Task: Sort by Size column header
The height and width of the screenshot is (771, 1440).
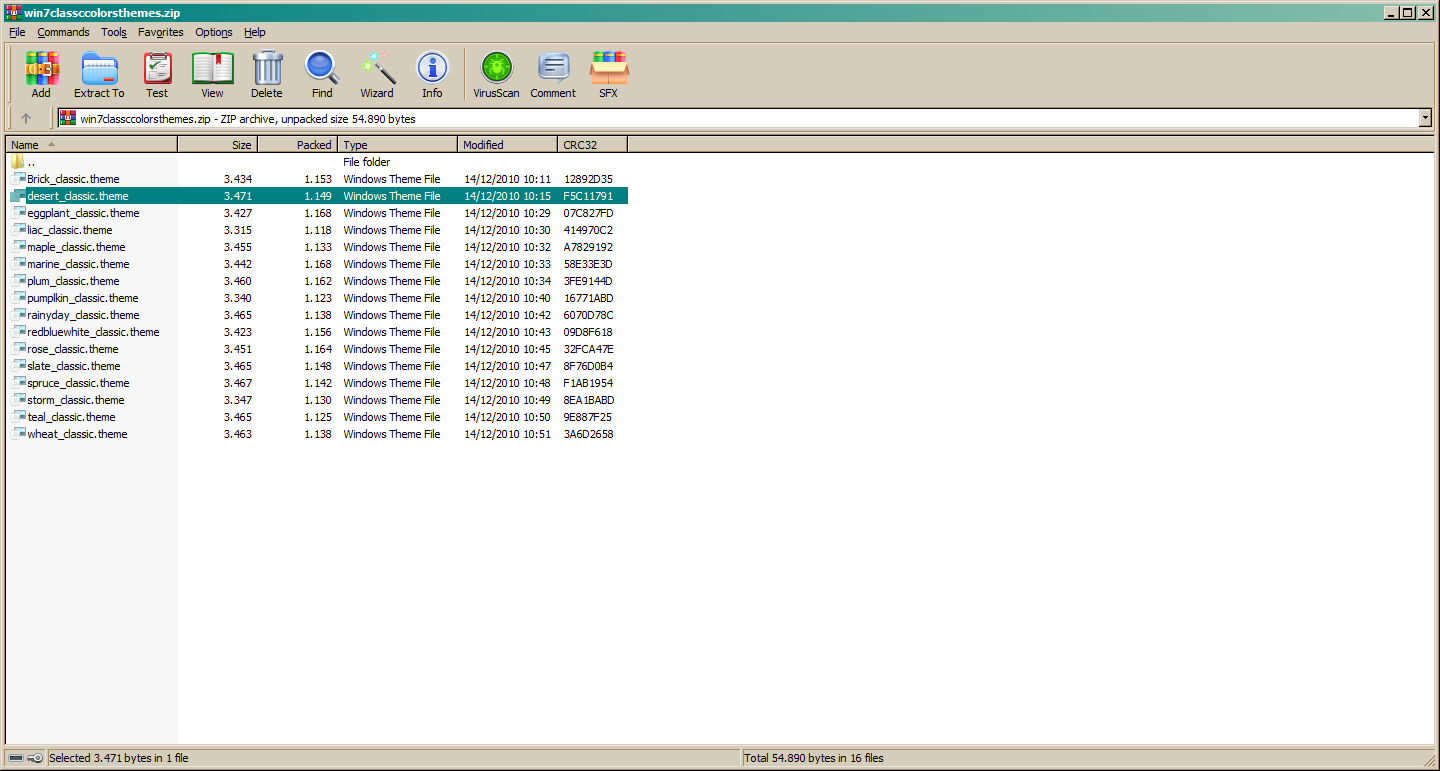Action: (218, 145)
